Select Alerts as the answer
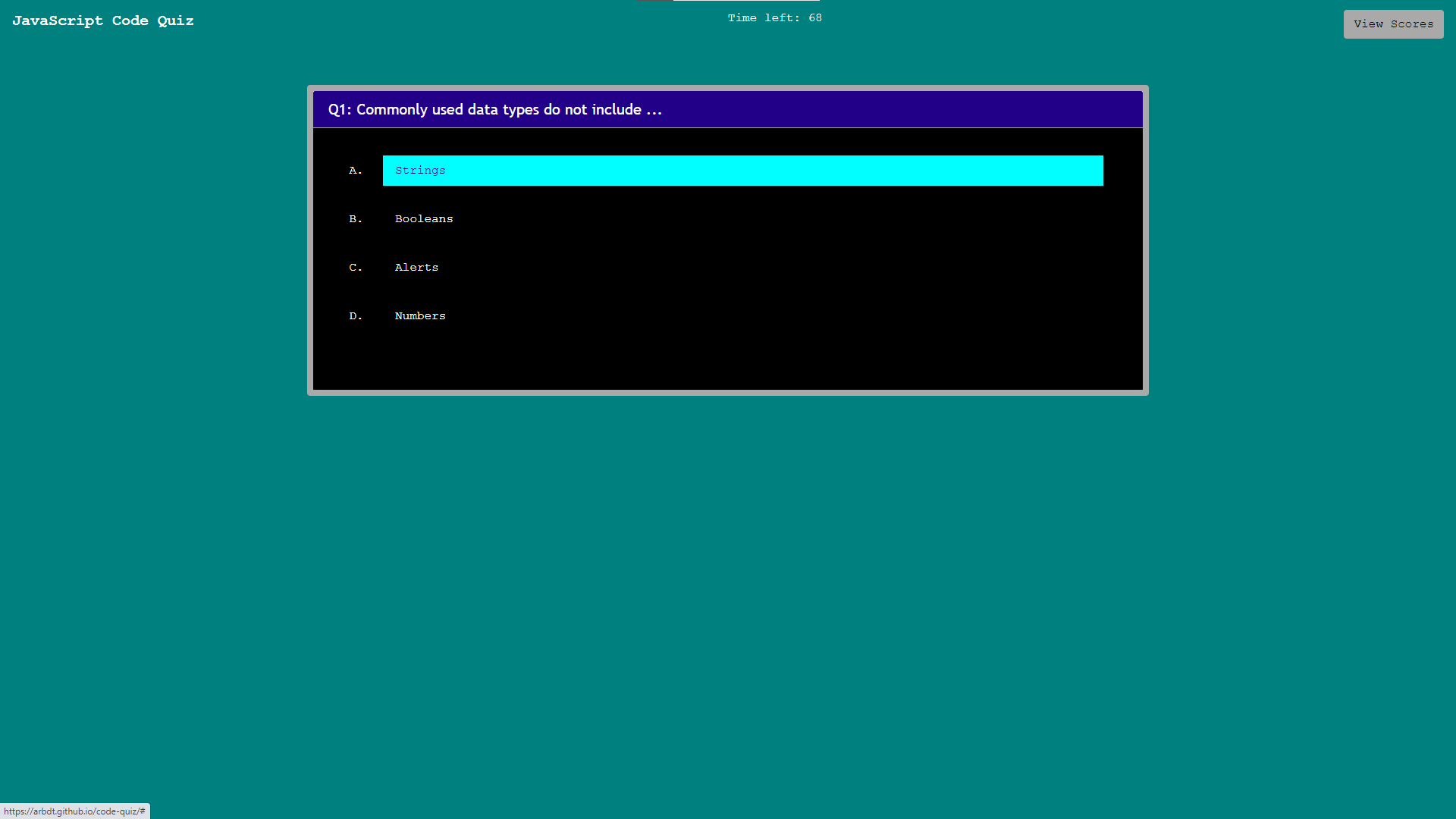The height and width of the screenshot is (819, 1456). pyautogui.click(x=742, y=268)
